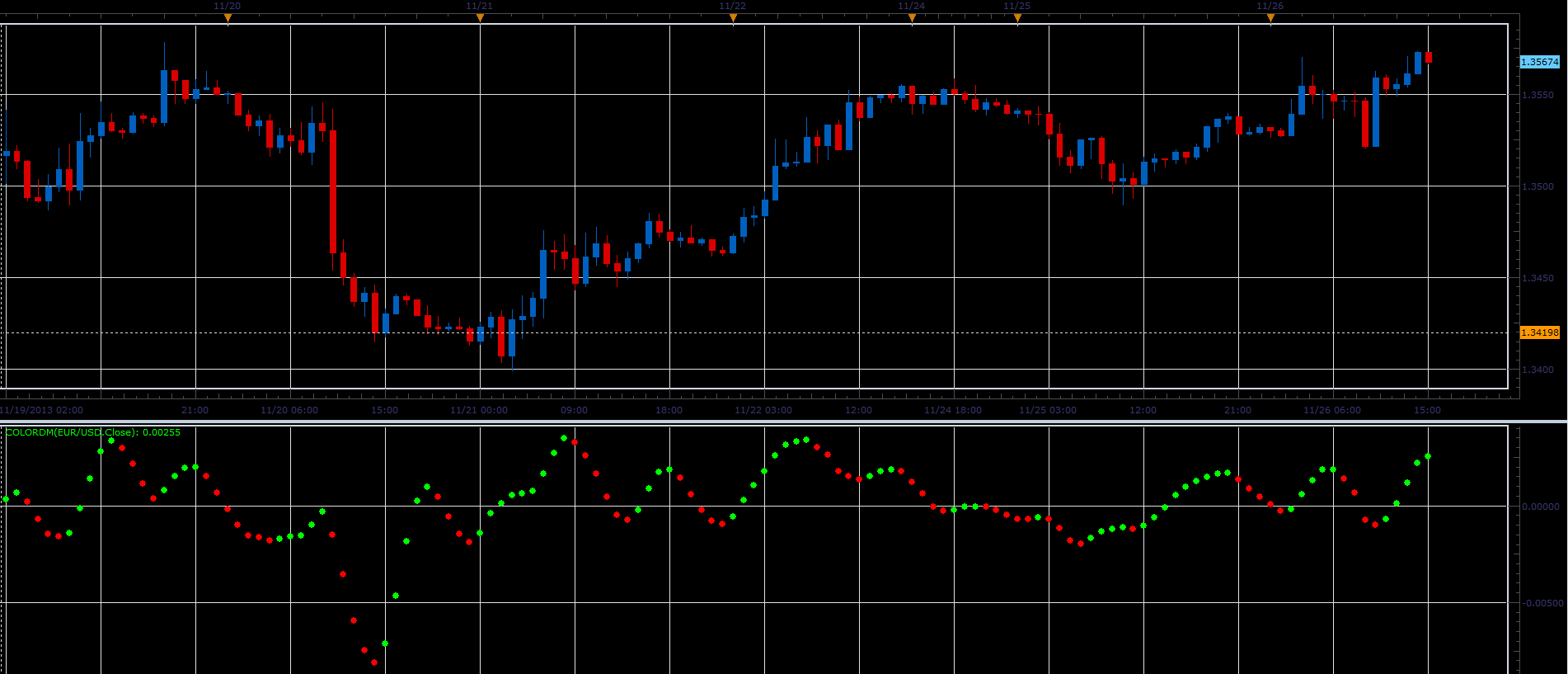This screenshot has height=674, width=1568.
Task: Click the 1.3450 price axis label
Action: 1537,278
